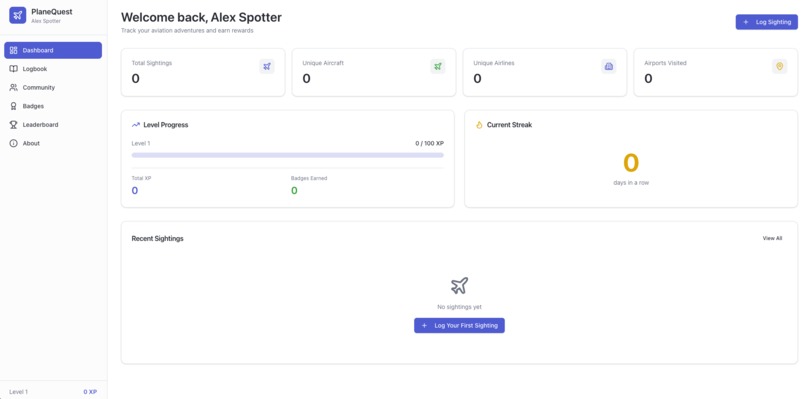Click the Alex Spotter name under PlaneQuest
This screenshot has width=806, height=399.
click(x=46, y=21)
